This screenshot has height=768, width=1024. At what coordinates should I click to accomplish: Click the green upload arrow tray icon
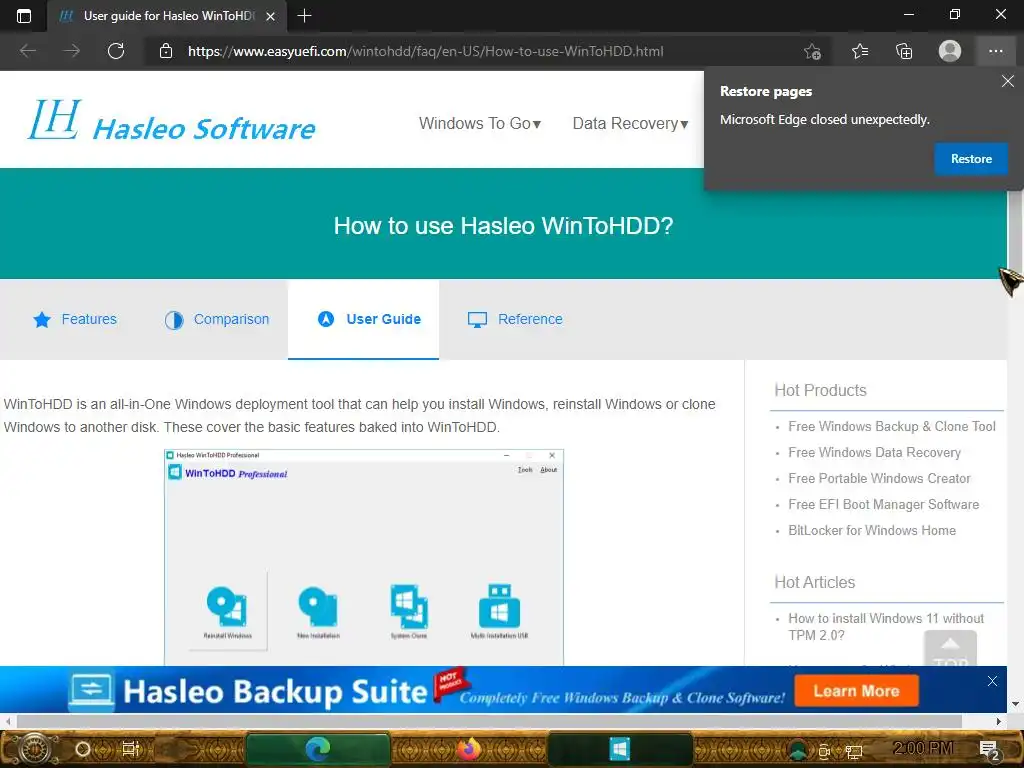[x=797, y=751]
